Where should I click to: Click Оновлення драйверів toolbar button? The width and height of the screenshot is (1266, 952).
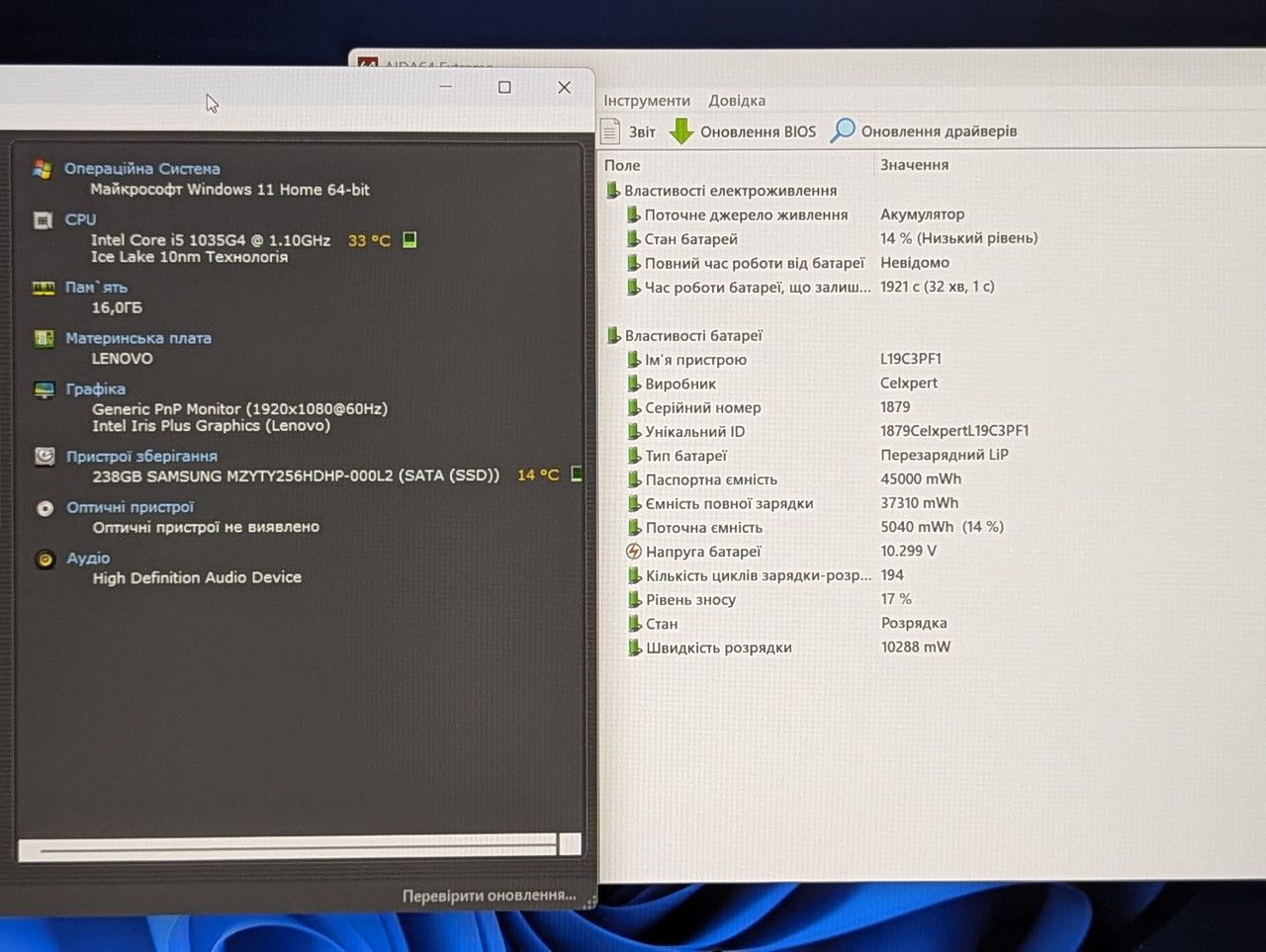point(924,130)
